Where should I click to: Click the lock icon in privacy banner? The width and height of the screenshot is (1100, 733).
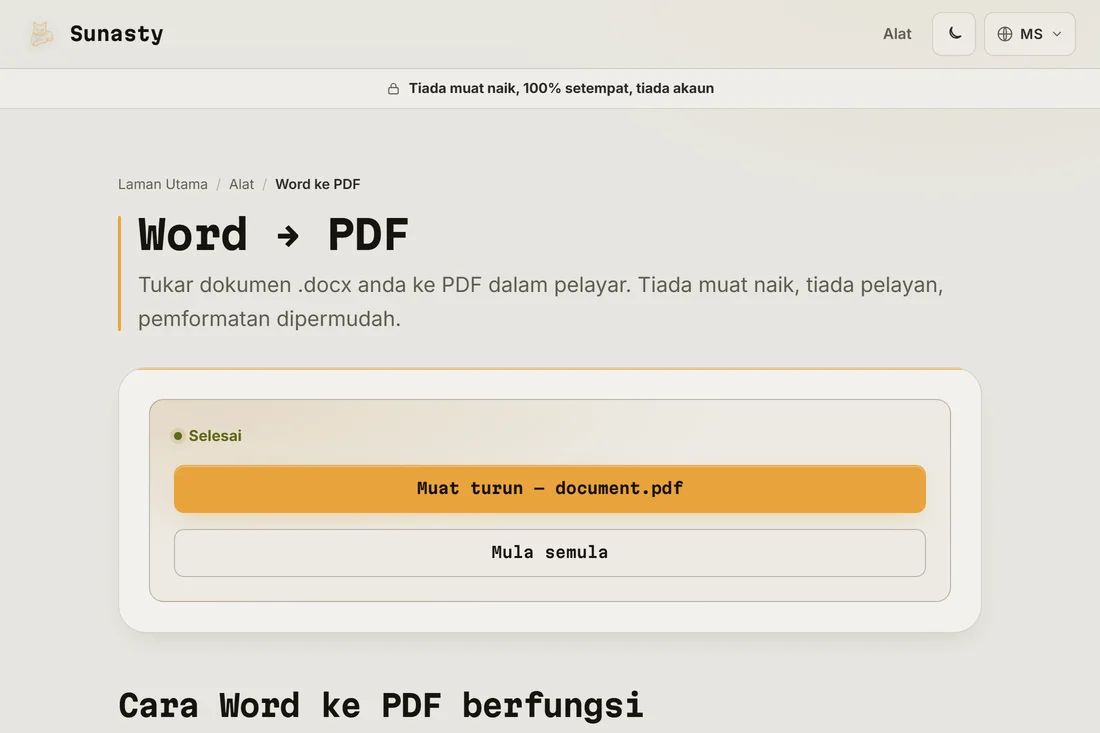[x=394, y=88]
